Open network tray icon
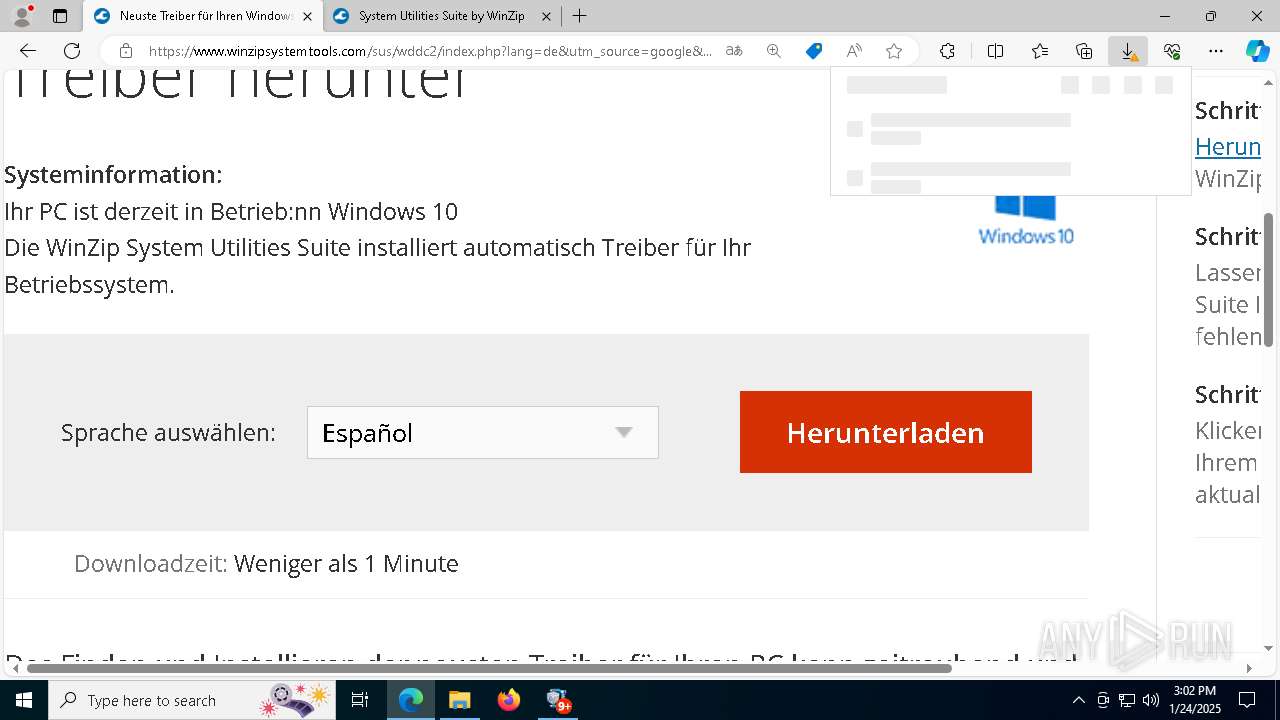Viewport: 1280px width, 720px height. pos(1127,700)
